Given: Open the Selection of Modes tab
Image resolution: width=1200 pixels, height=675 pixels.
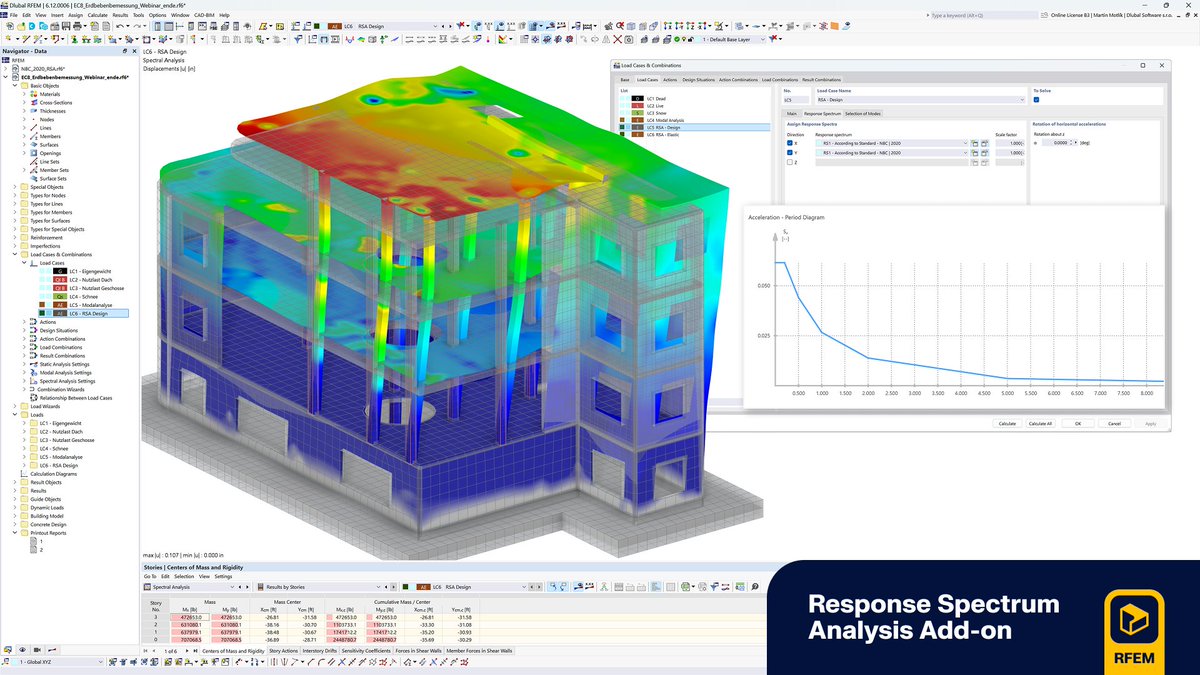Looking at the screenshot, I should [x=863, y=114].
